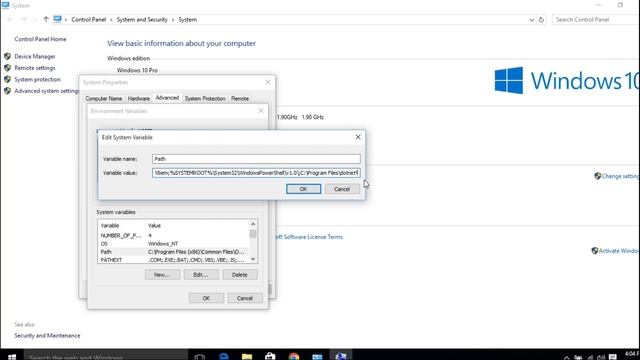
Task: Select the Advanced tab
Action: [x=167, y=98]
